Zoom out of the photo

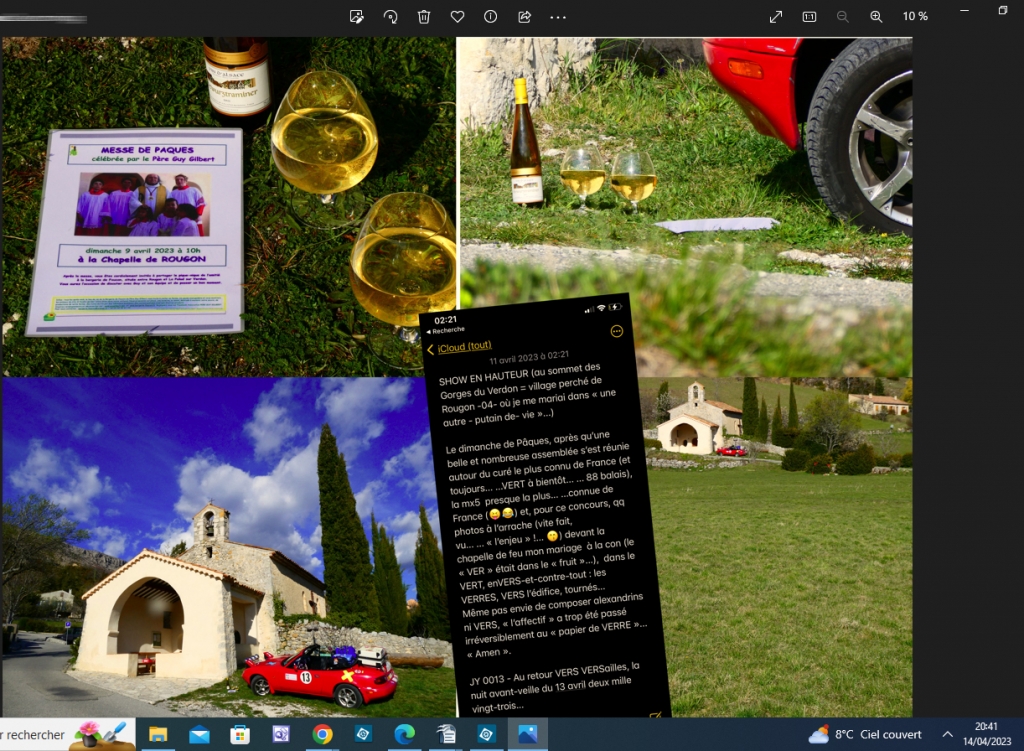[x=842, y=17]
